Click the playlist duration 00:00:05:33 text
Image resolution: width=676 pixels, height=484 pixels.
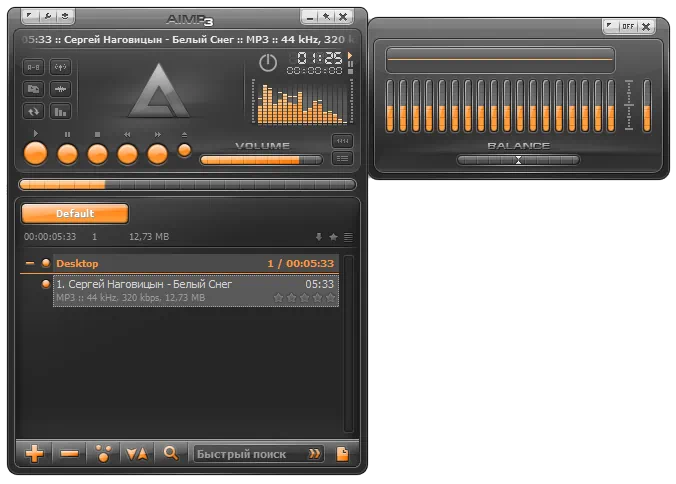pyautogui.click(x=50, y=237)
